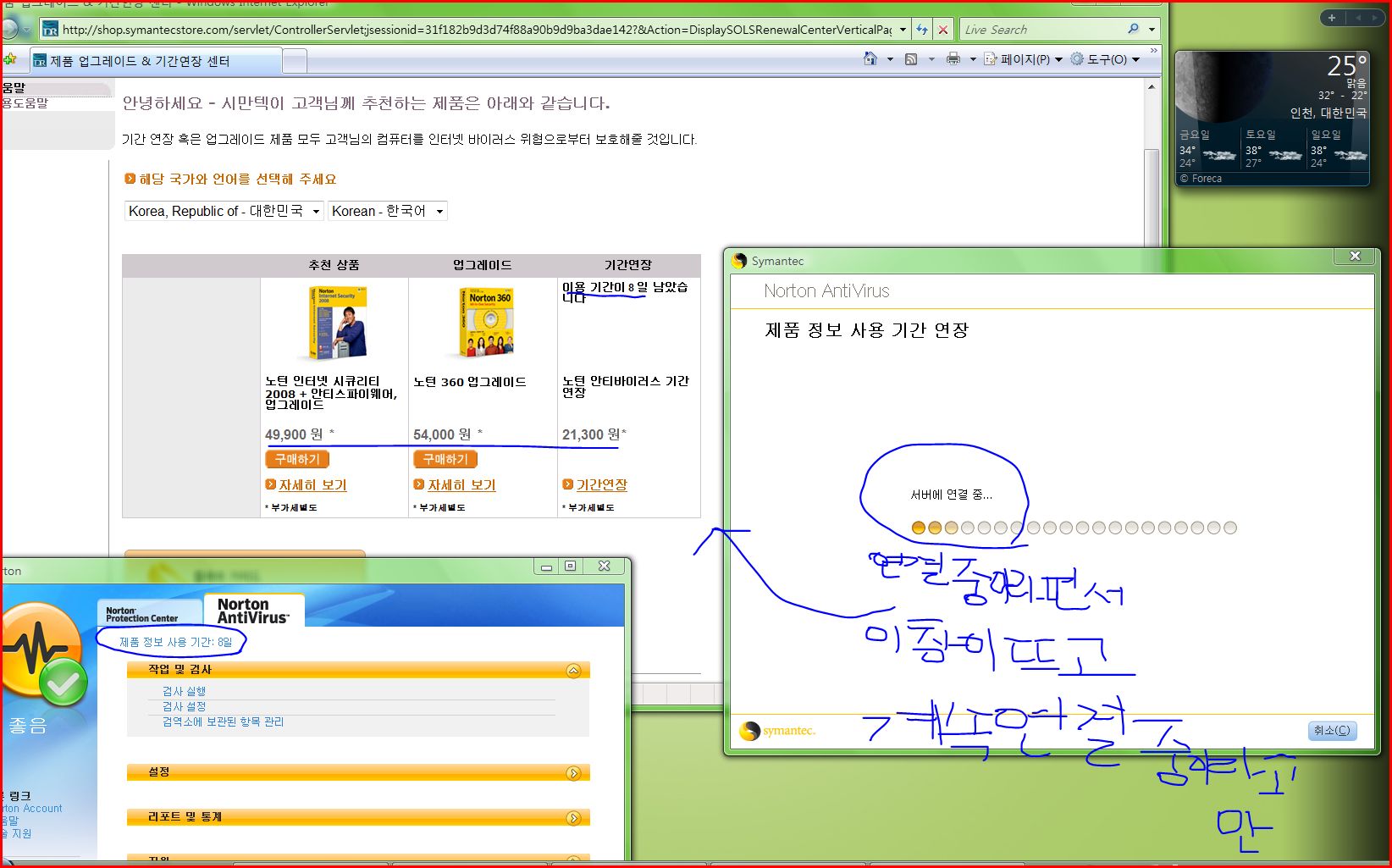Image resolution: width=1392 pixels, height=868 pixels.
Task: Select the Norton AntiVirus tab
Action: (253, 611)
